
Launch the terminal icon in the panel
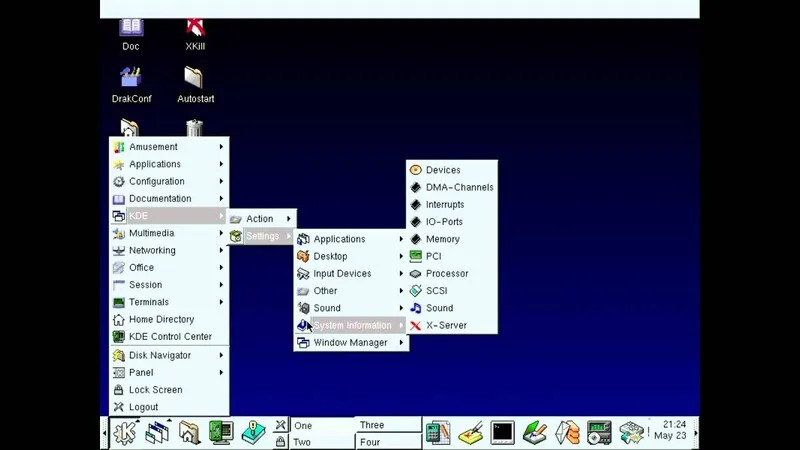click(503, 433)
